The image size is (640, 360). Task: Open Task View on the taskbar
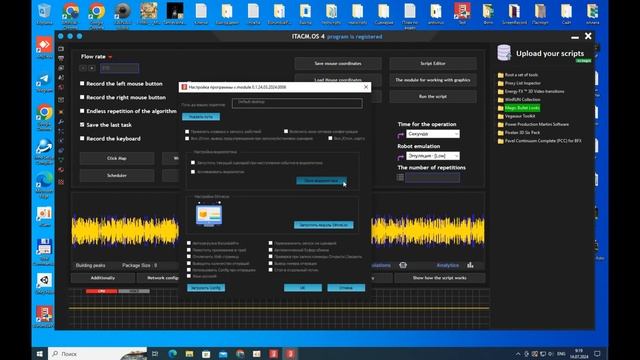[x=155, y=353]
